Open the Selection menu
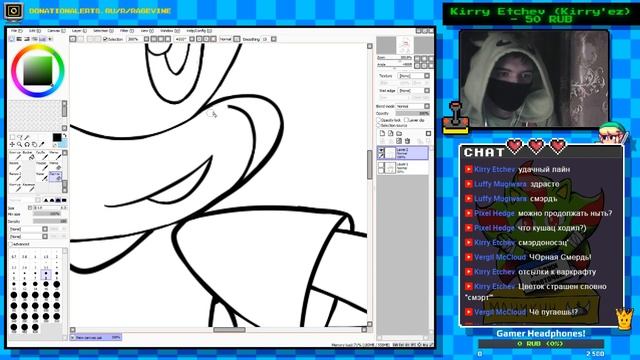640x360 pixels. click(x=103, y=31)
